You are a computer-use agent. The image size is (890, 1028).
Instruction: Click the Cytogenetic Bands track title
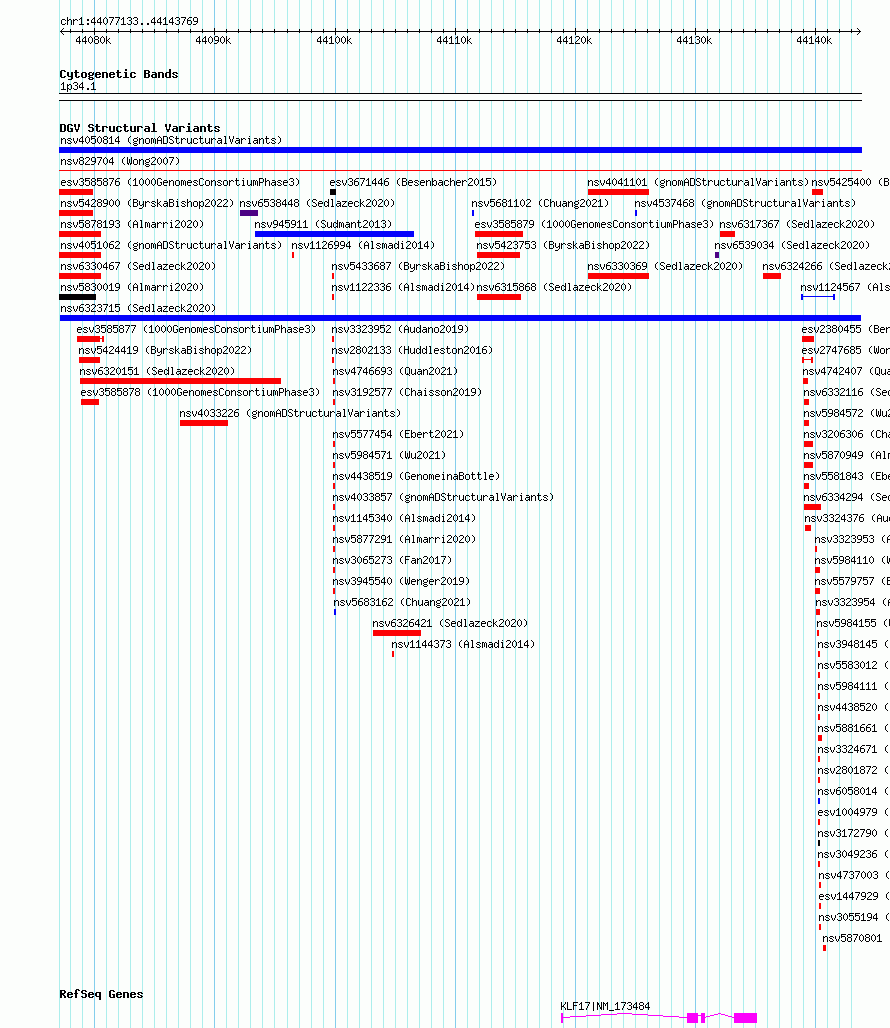coord(119,74)
